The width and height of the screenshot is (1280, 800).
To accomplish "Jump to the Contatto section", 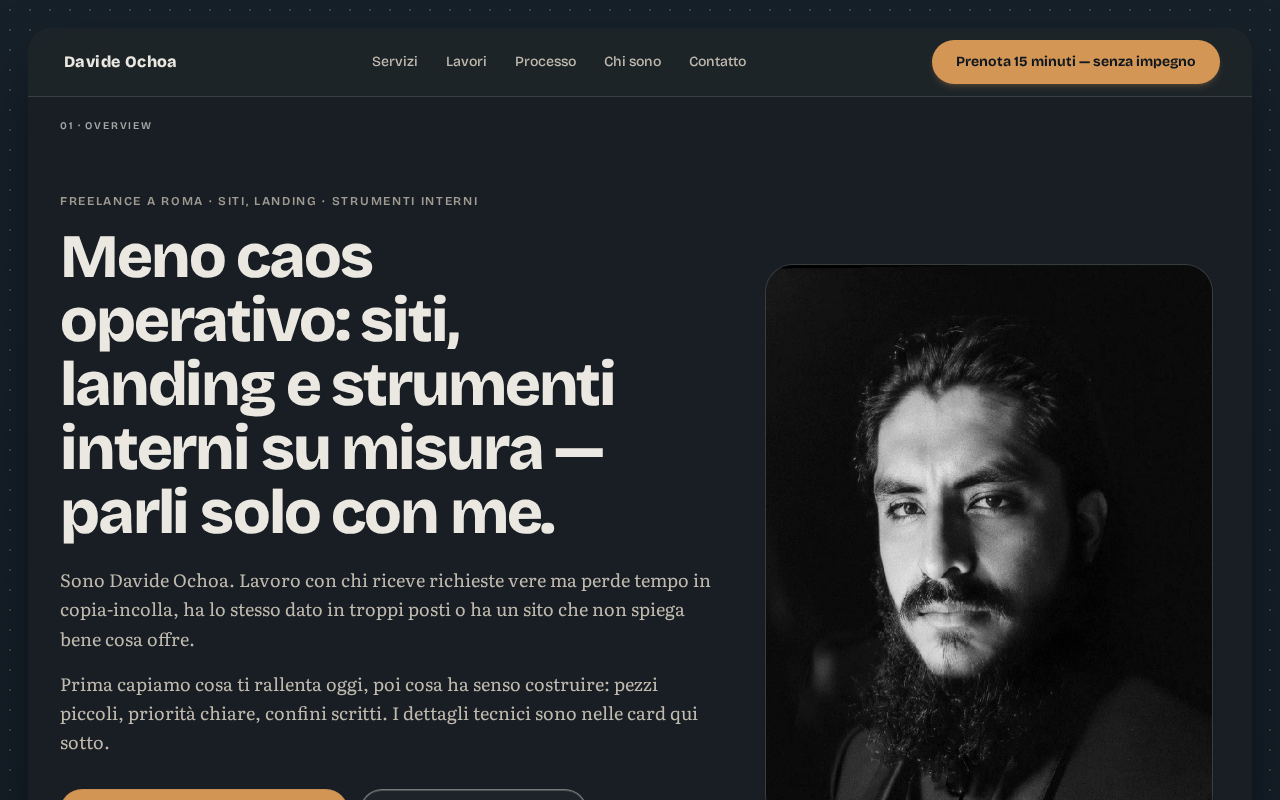I will (717, 62).
